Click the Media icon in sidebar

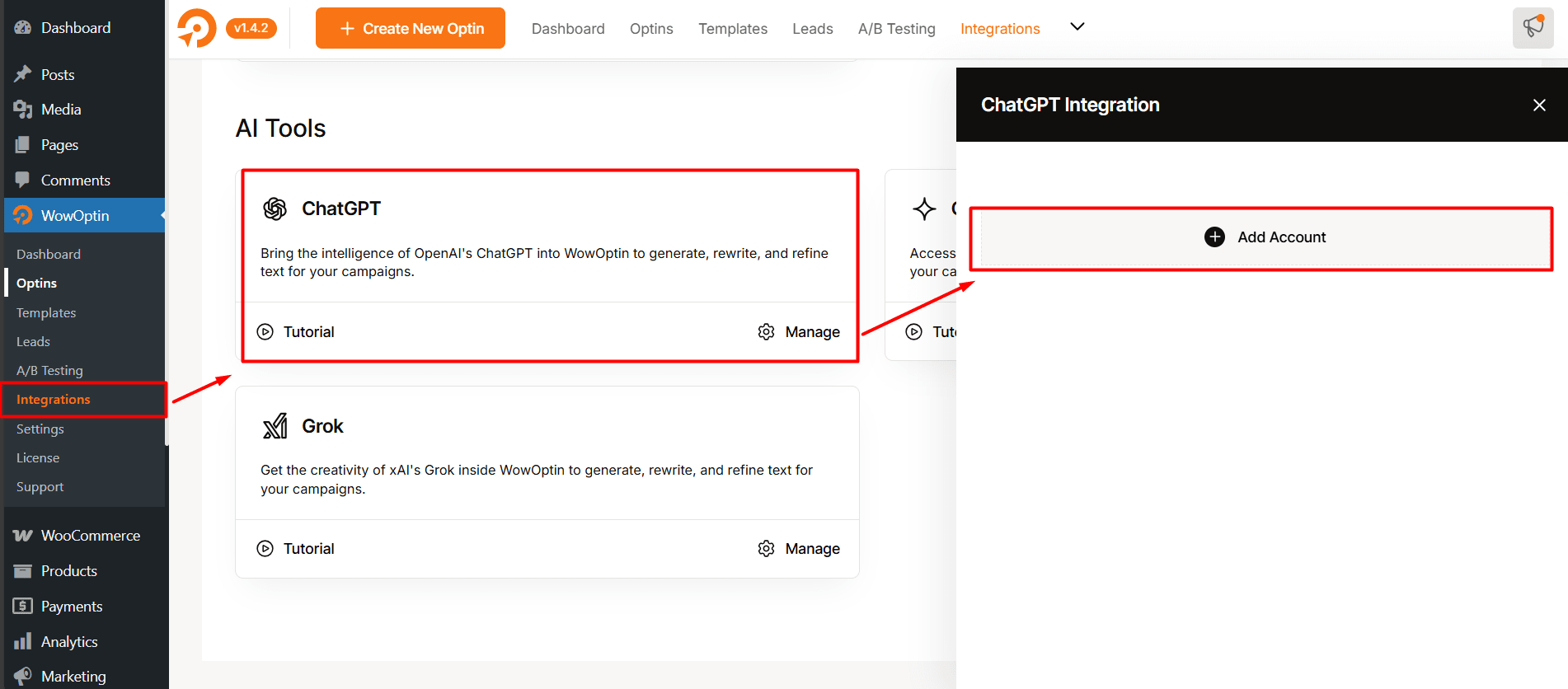coord(23,110)
